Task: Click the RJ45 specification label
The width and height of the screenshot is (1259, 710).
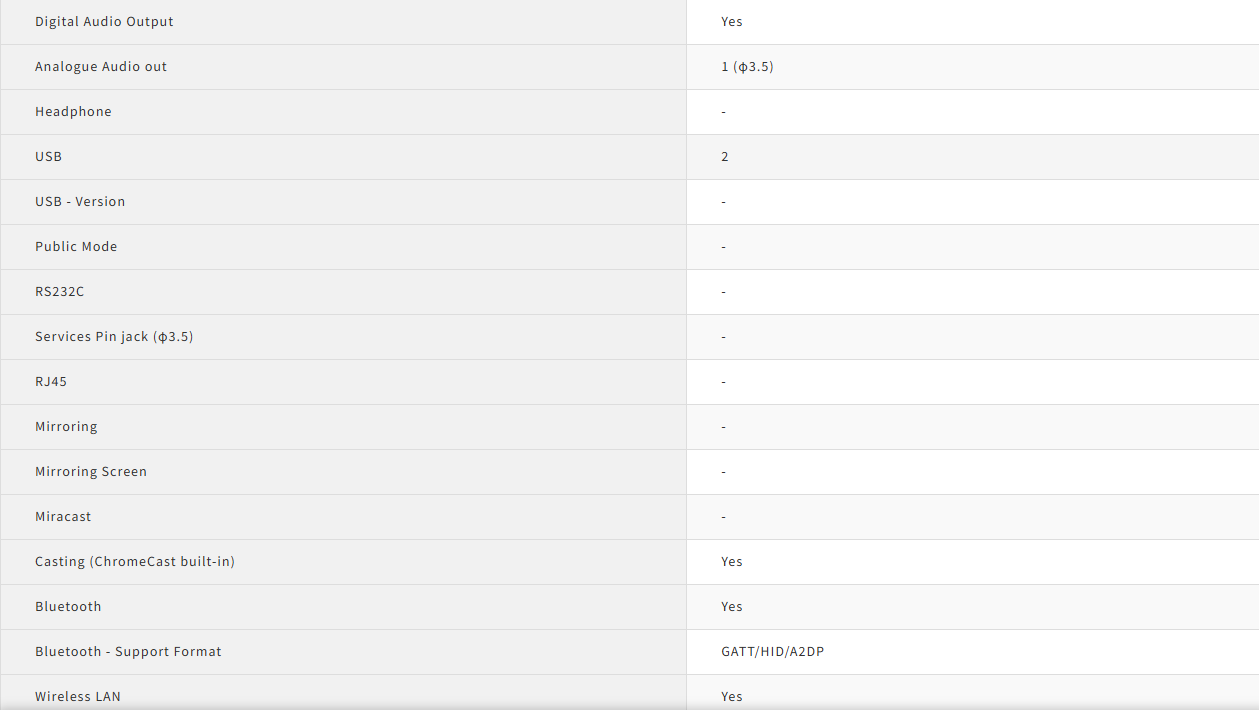Action: click(51, 382)
